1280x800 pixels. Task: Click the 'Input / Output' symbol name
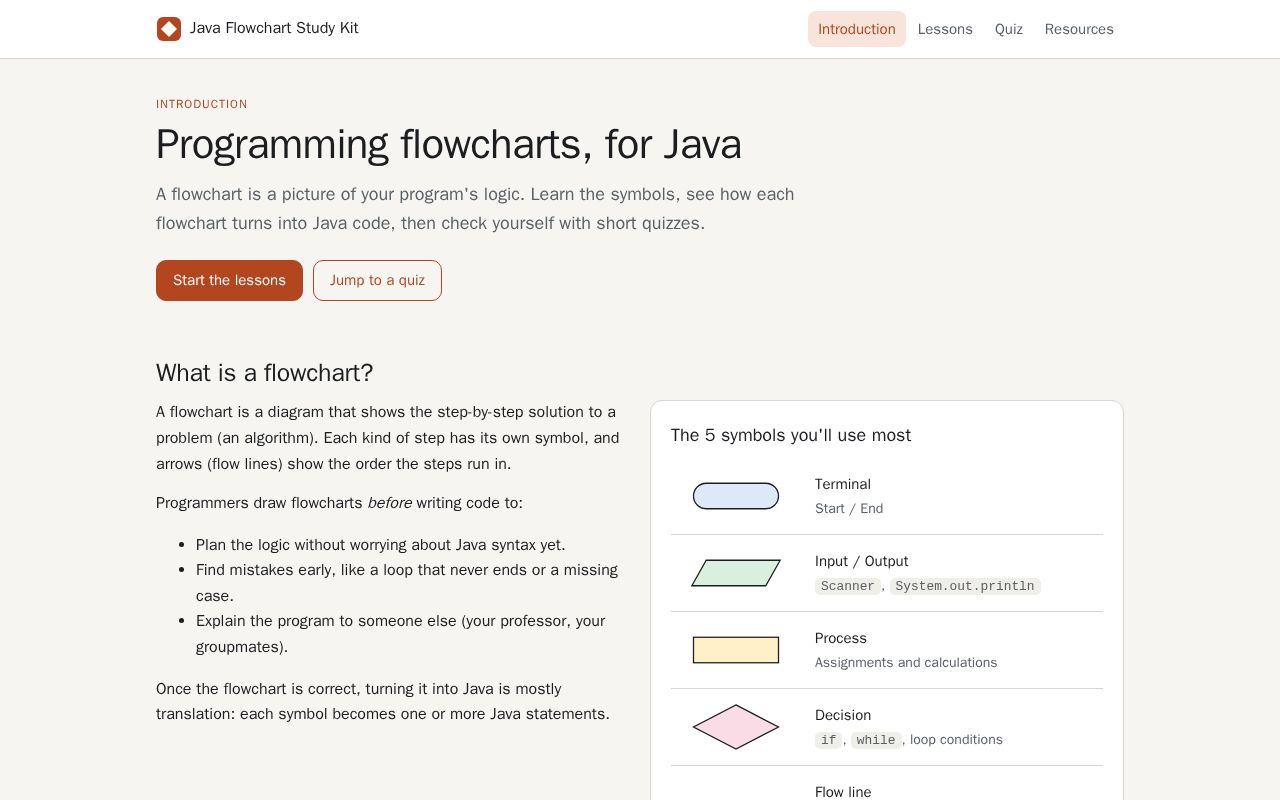tap(862, 561)
